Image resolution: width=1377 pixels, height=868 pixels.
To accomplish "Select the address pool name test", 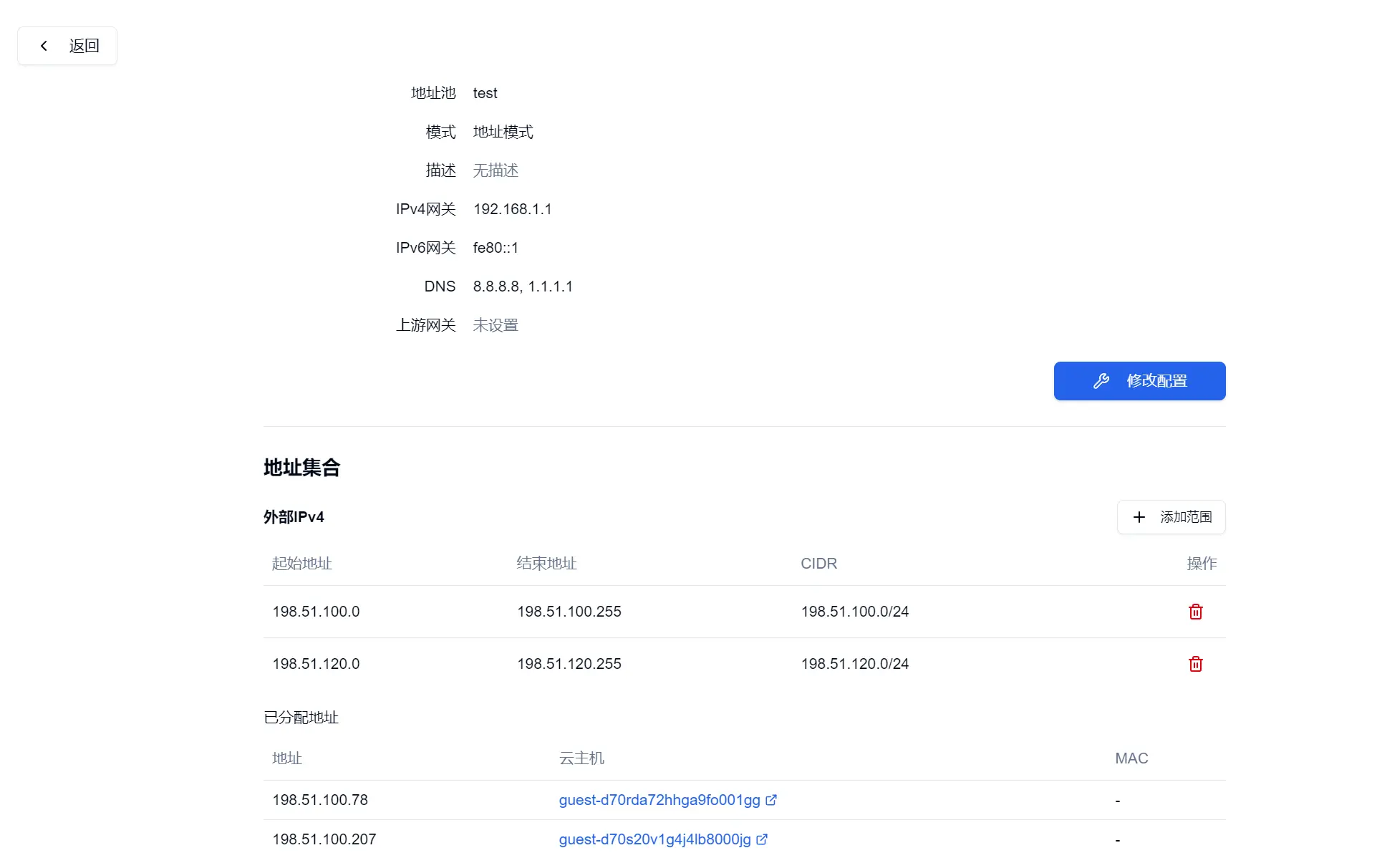I will pos(484,92).
